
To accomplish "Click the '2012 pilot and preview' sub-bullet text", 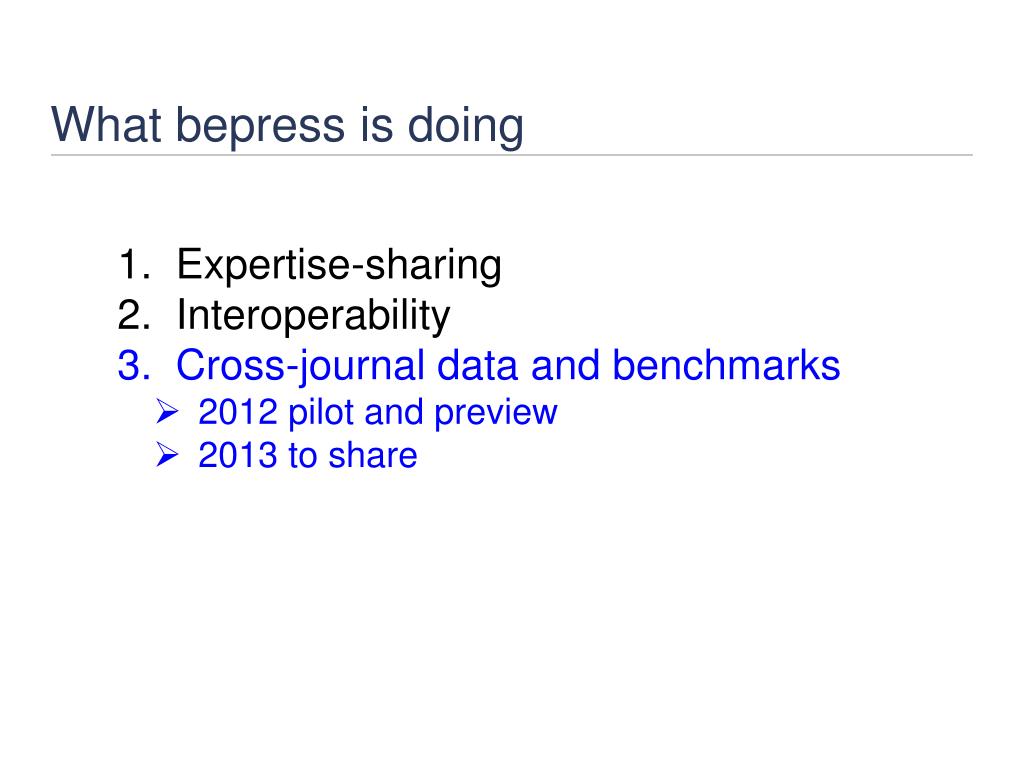I will point(377,413).
